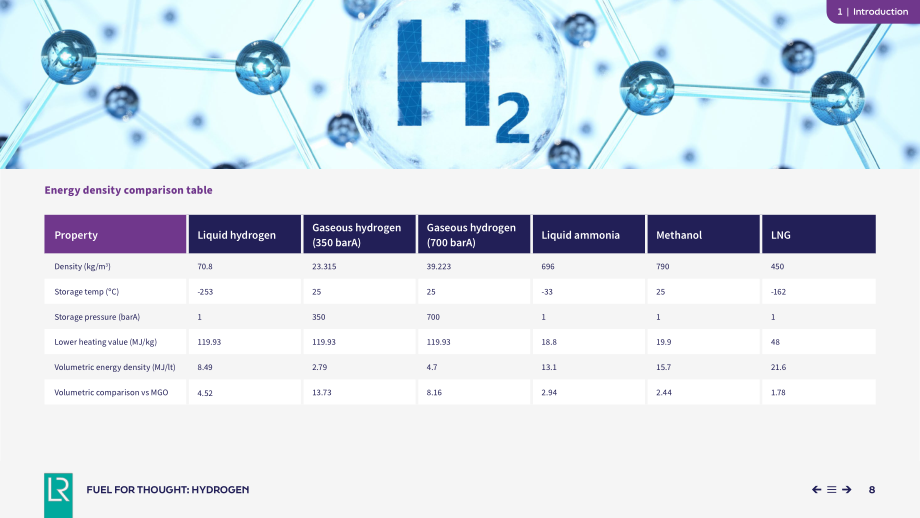The width and height of the screenshot is (920, 518).
Task: Click the LNG column header
Action: tap(818, 234)
